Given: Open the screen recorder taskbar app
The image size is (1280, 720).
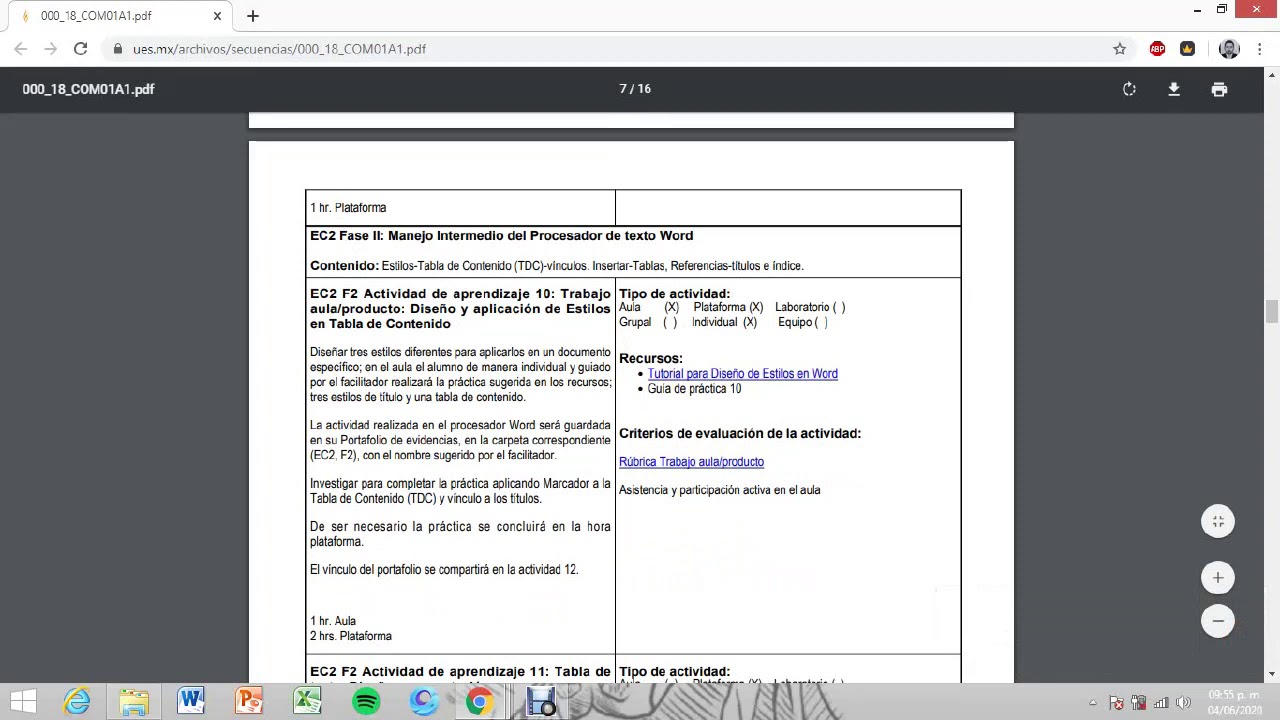Looking at the screenshot, I should pos(541,702).
